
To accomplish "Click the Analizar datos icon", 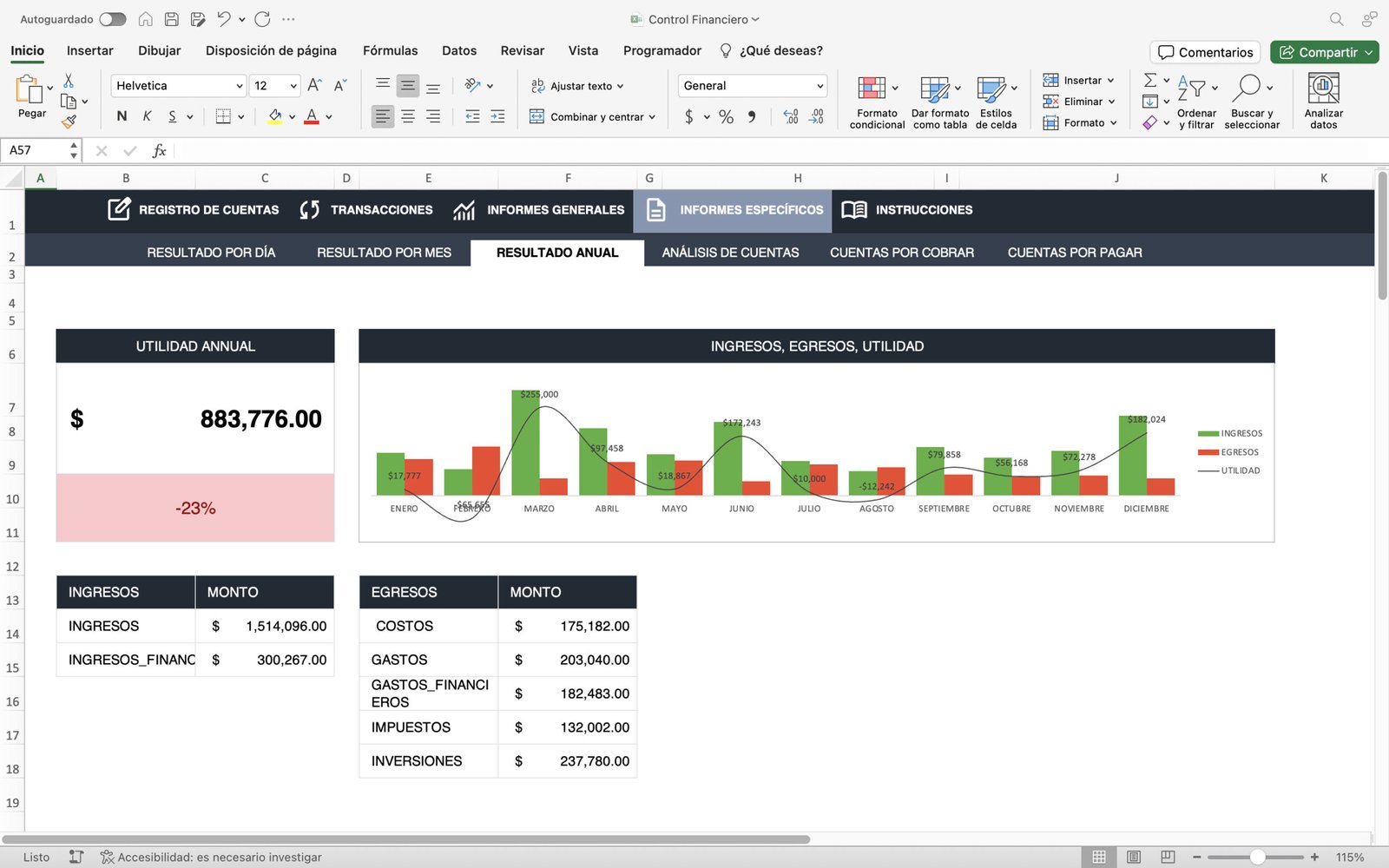I will pos(1323,89).
